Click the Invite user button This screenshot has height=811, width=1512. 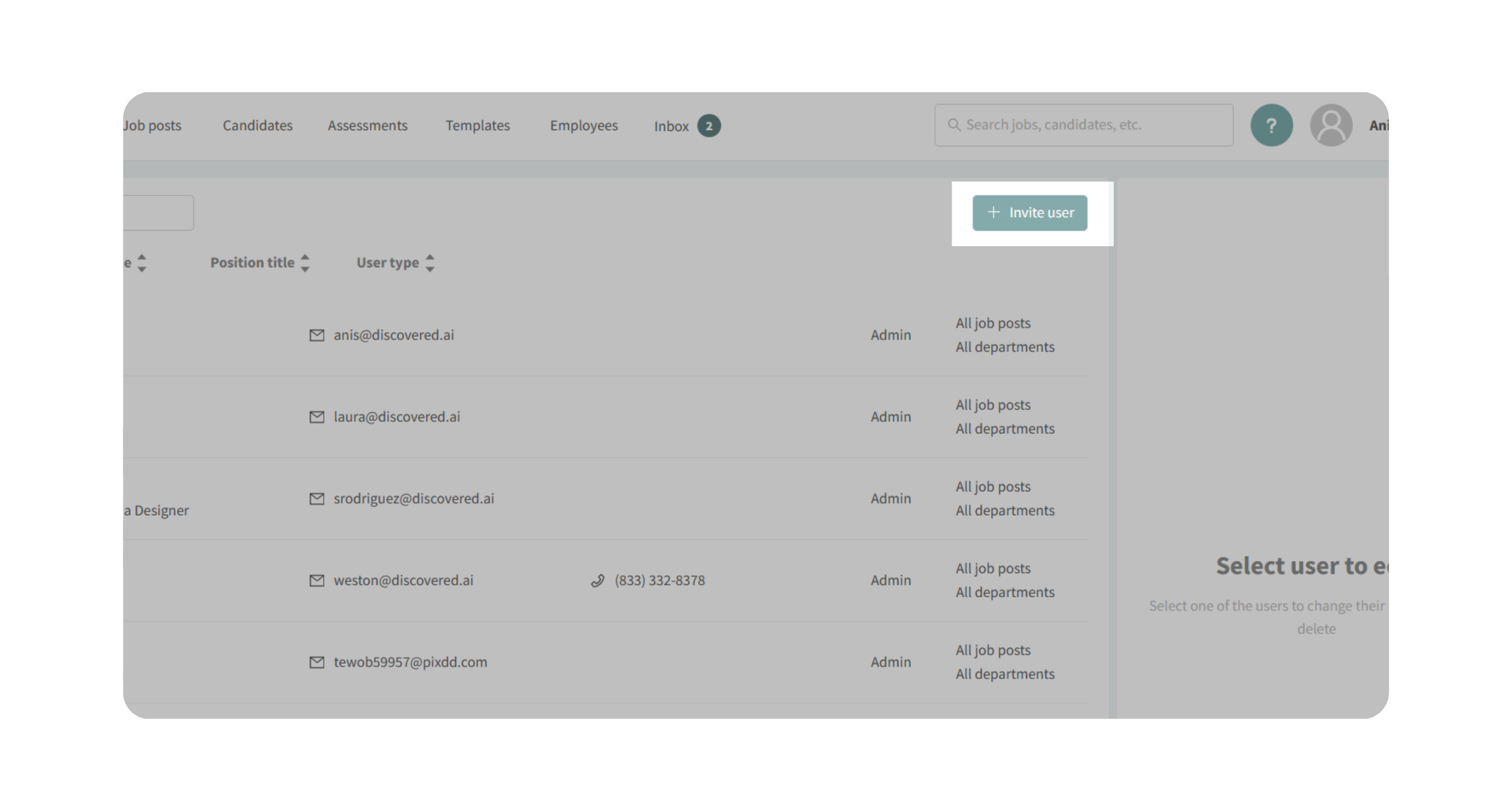point(1030,212)
